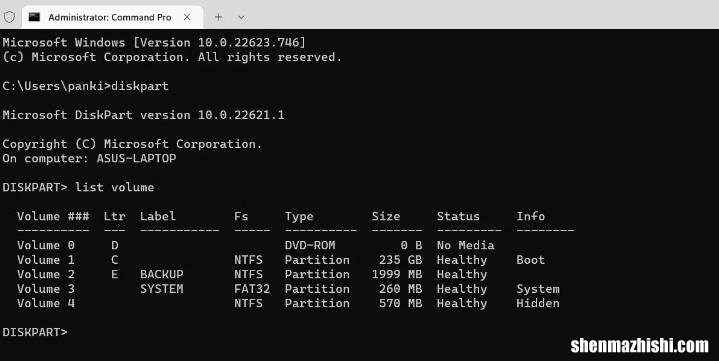Screen dimensions: 719x361
Task: Click the Fs column header
Action: pos(241,217)
